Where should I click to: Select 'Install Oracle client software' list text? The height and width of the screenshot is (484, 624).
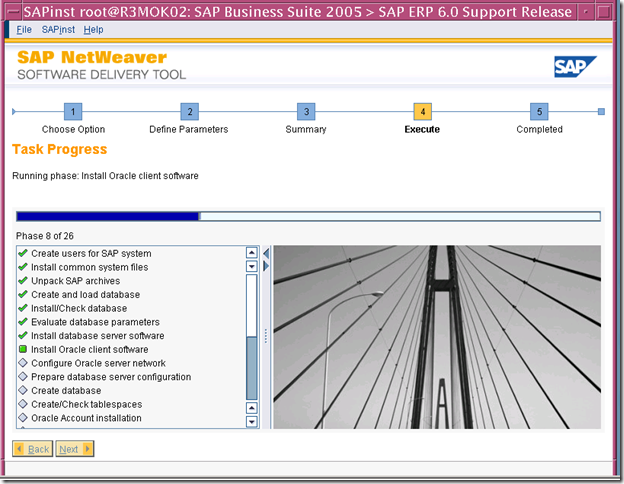click(90, 349)
